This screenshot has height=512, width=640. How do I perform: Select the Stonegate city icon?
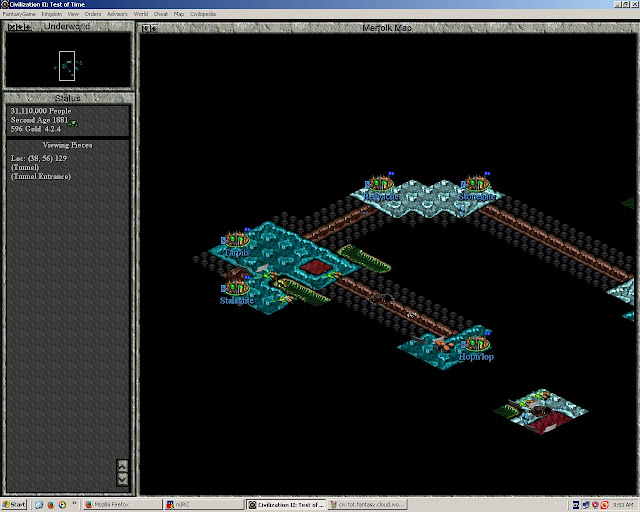pyautogui.click(x=476, y=183)
